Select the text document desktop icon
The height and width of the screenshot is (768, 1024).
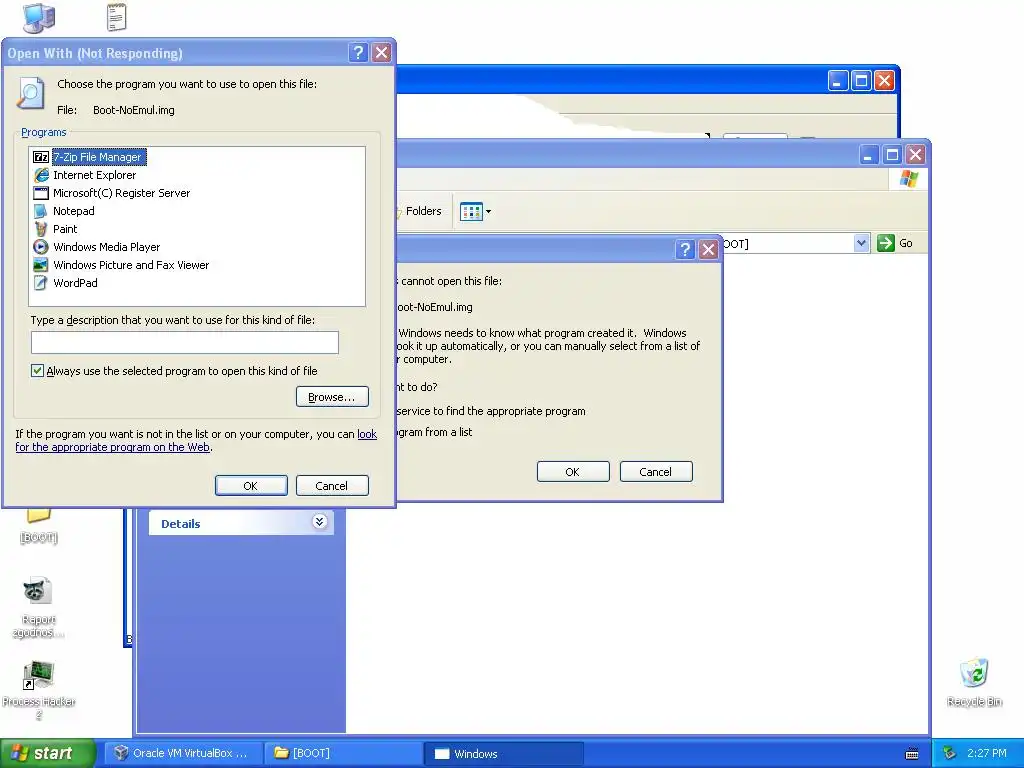116,17
